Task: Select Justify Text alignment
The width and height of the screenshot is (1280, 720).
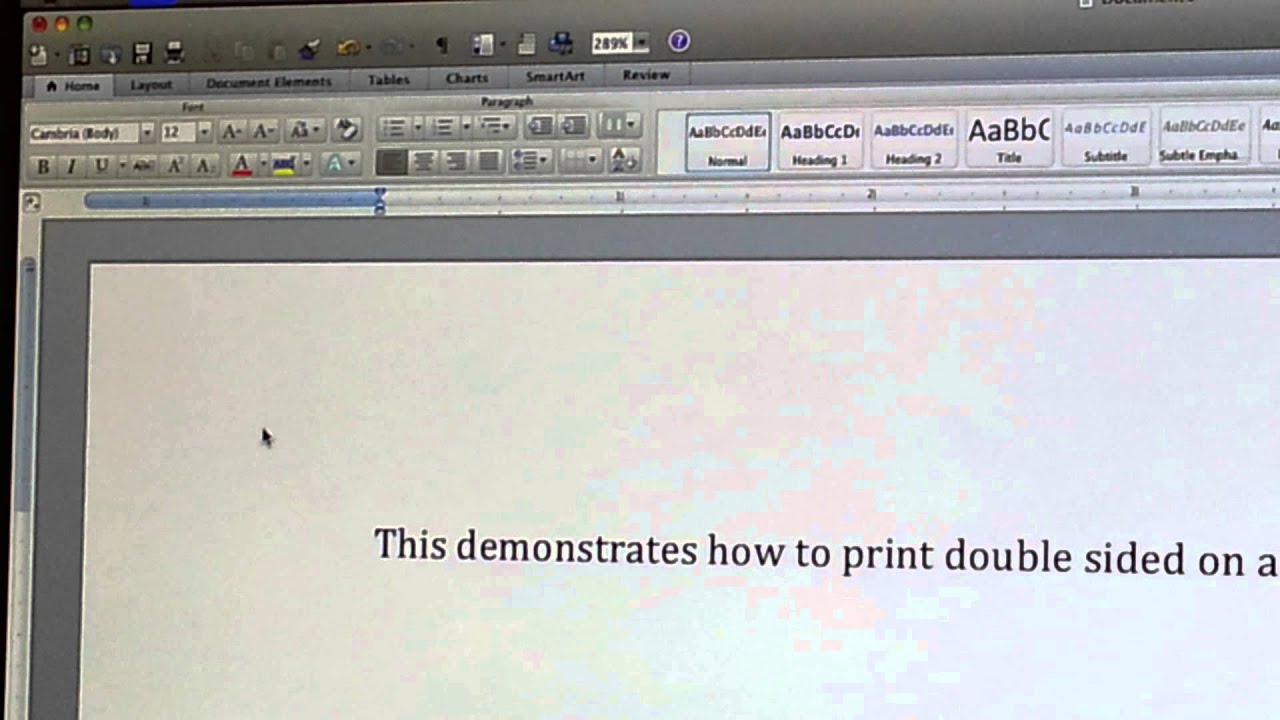Action: pyautogui.click(x=488, y=159)
